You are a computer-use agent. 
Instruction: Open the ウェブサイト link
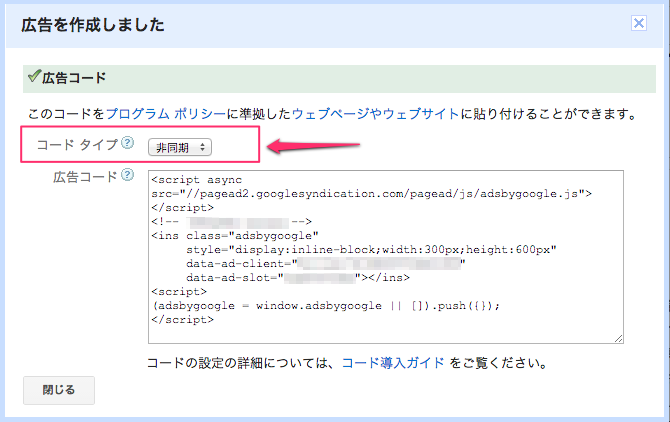(x=421, y=114)
